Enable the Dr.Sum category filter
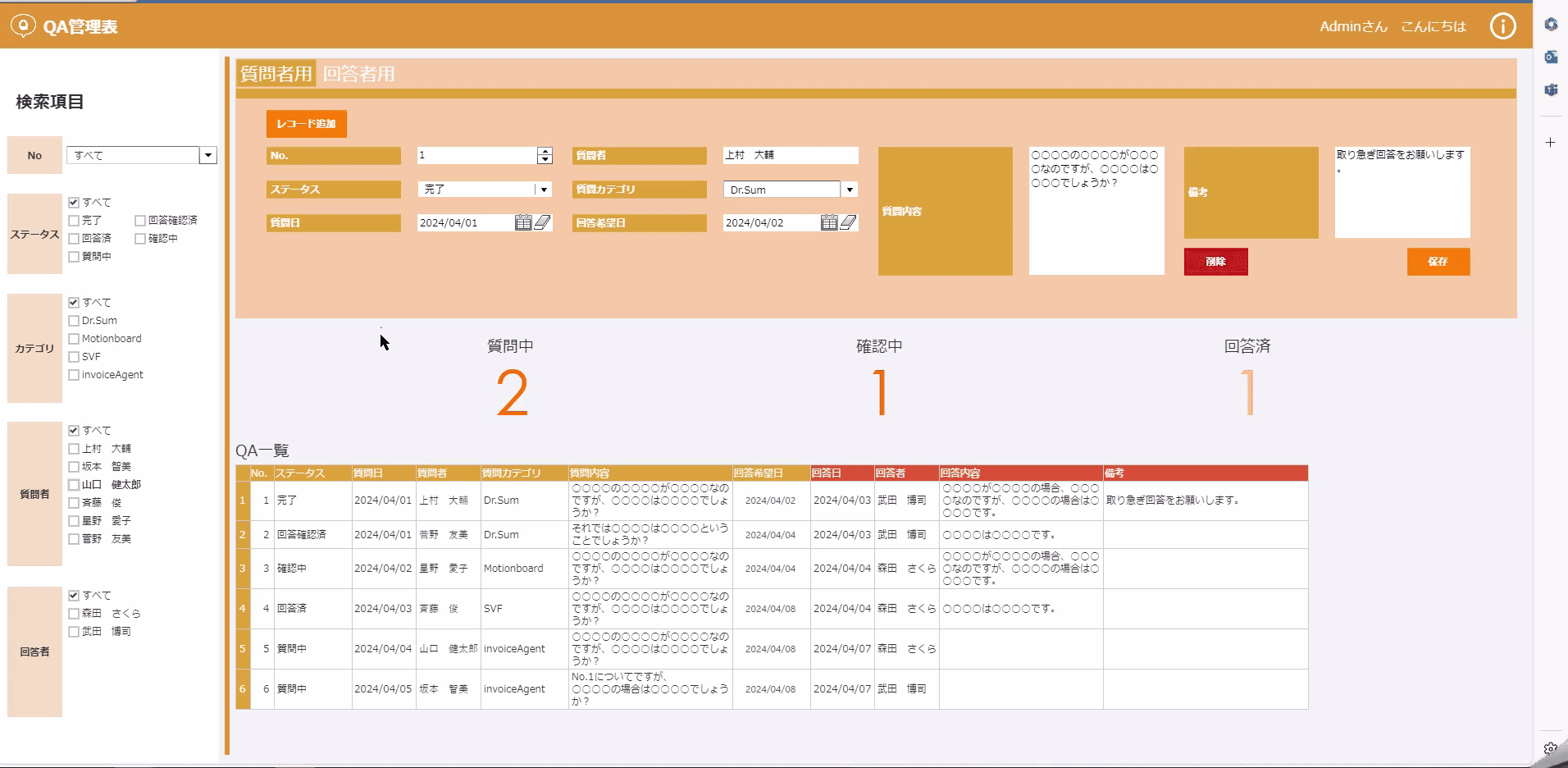The image size is (1568, 768). tap(75, 320)
